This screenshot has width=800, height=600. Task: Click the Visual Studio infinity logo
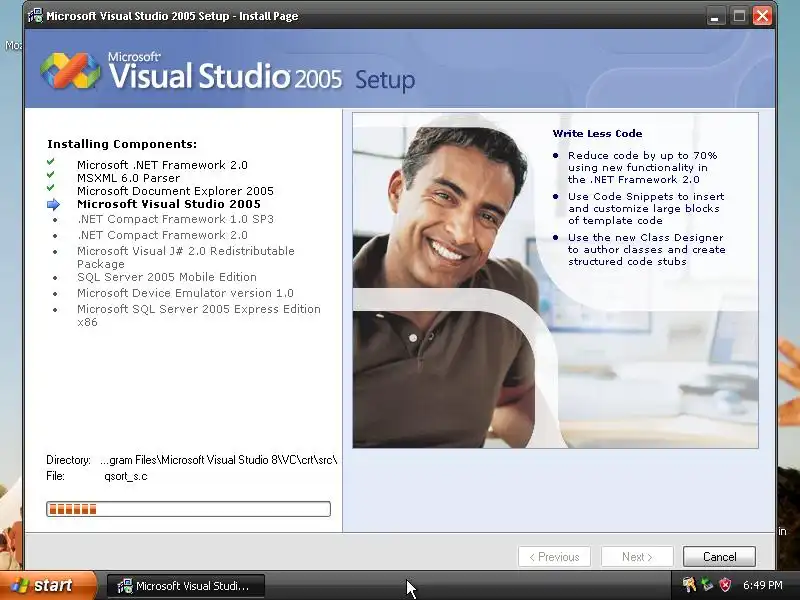coord(70,70)
